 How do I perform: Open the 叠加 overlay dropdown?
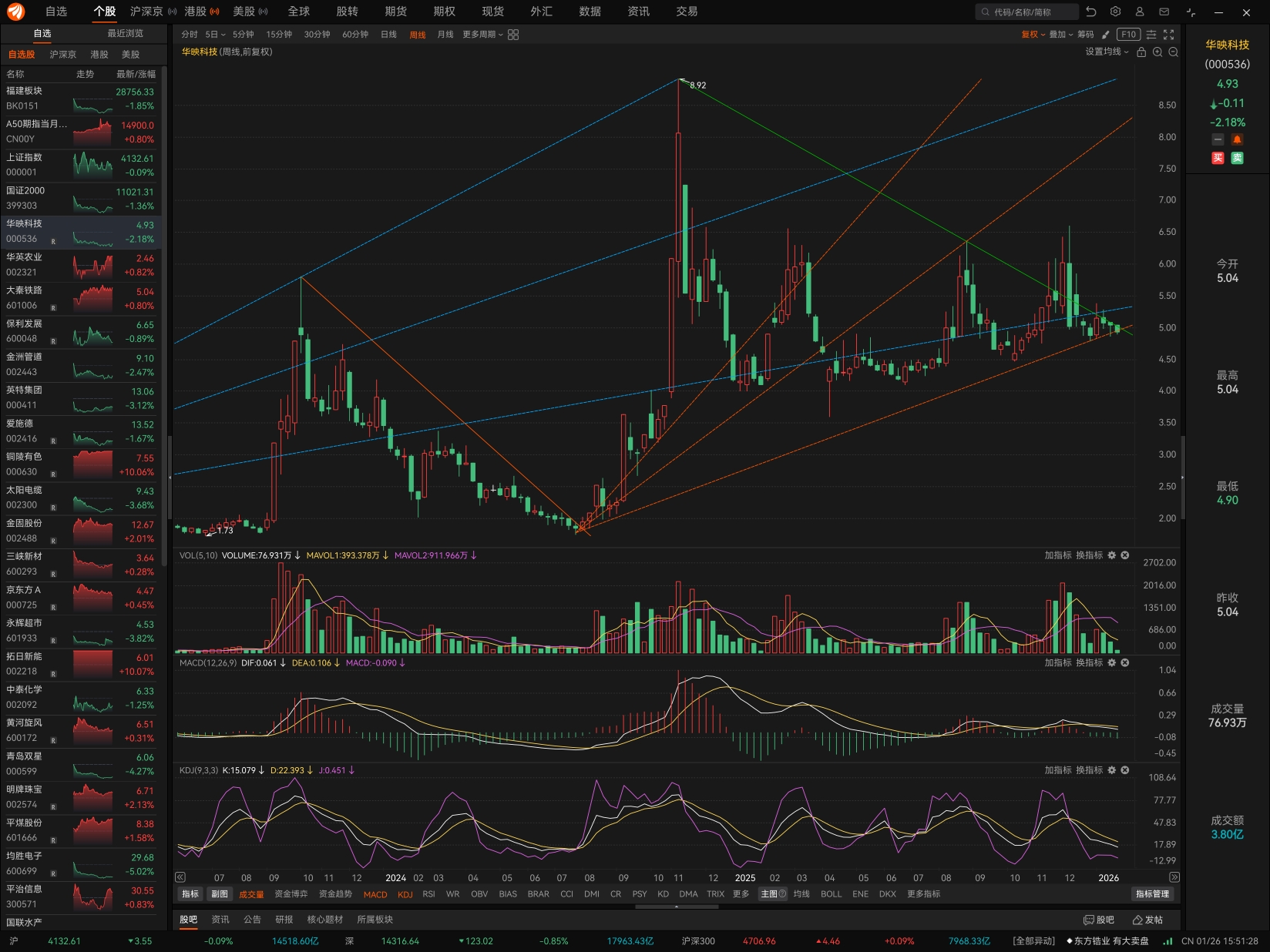[1061, 35]
